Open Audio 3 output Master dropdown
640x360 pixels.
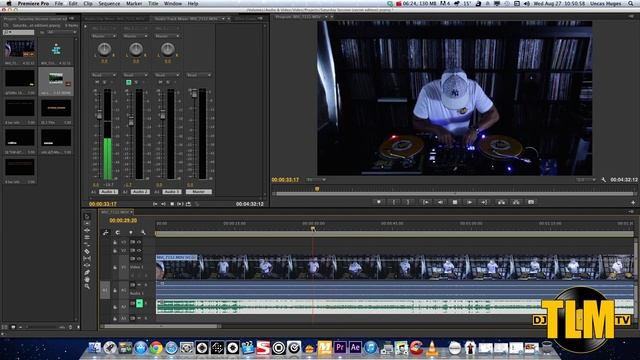click(167, 36)
